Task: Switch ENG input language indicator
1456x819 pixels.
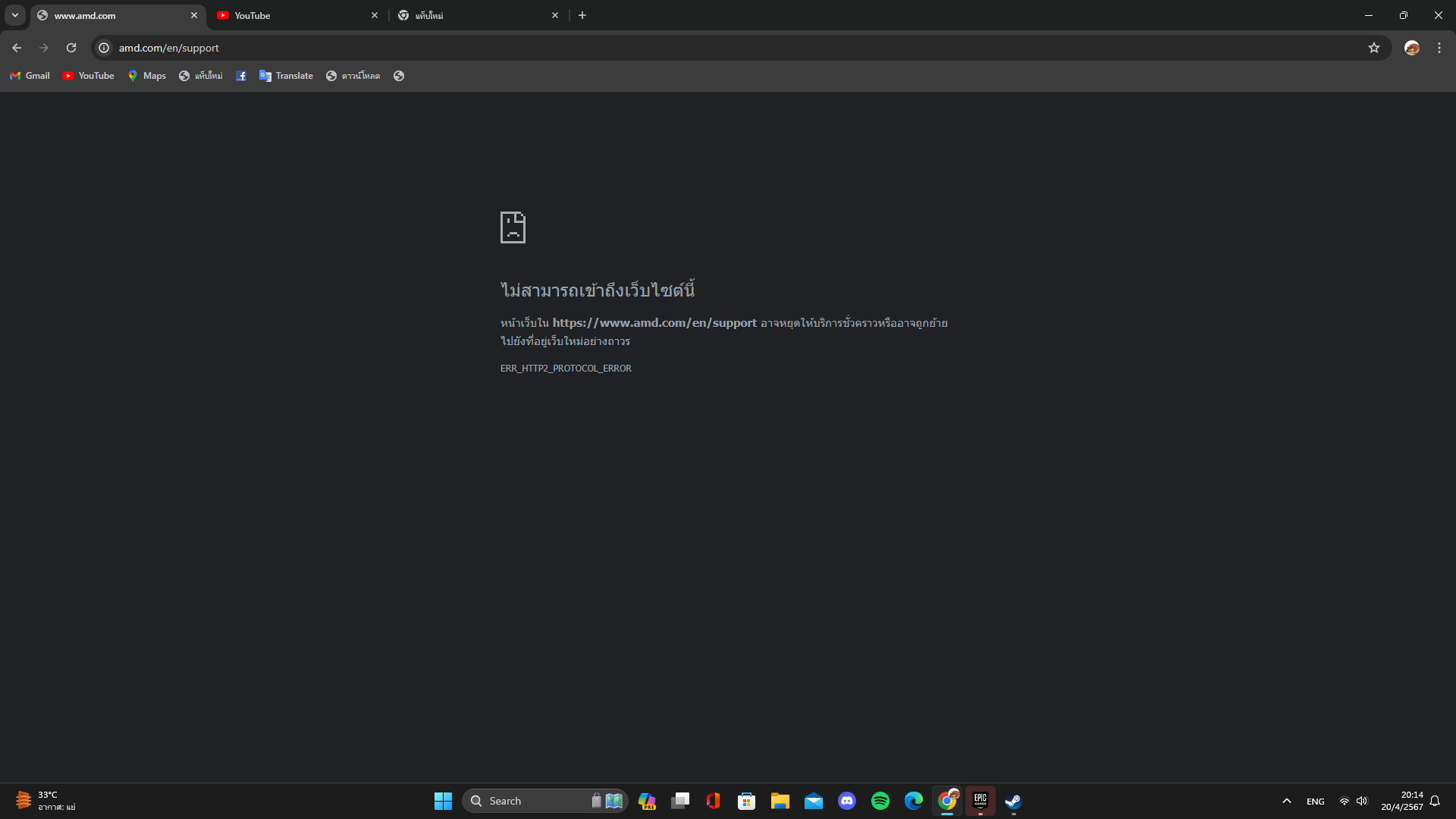Action: [1316, 802]
